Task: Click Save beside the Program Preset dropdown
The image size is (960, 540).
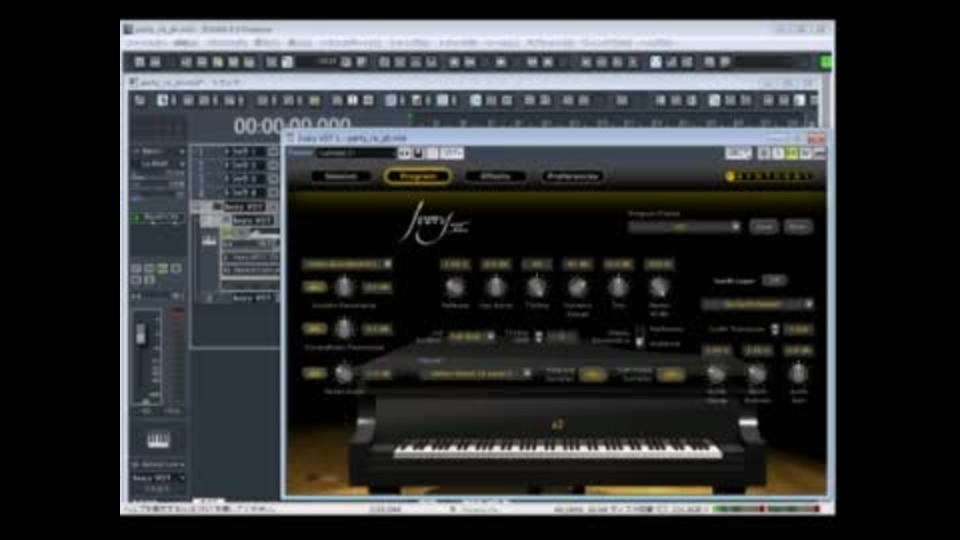Action: coord(763,227)
